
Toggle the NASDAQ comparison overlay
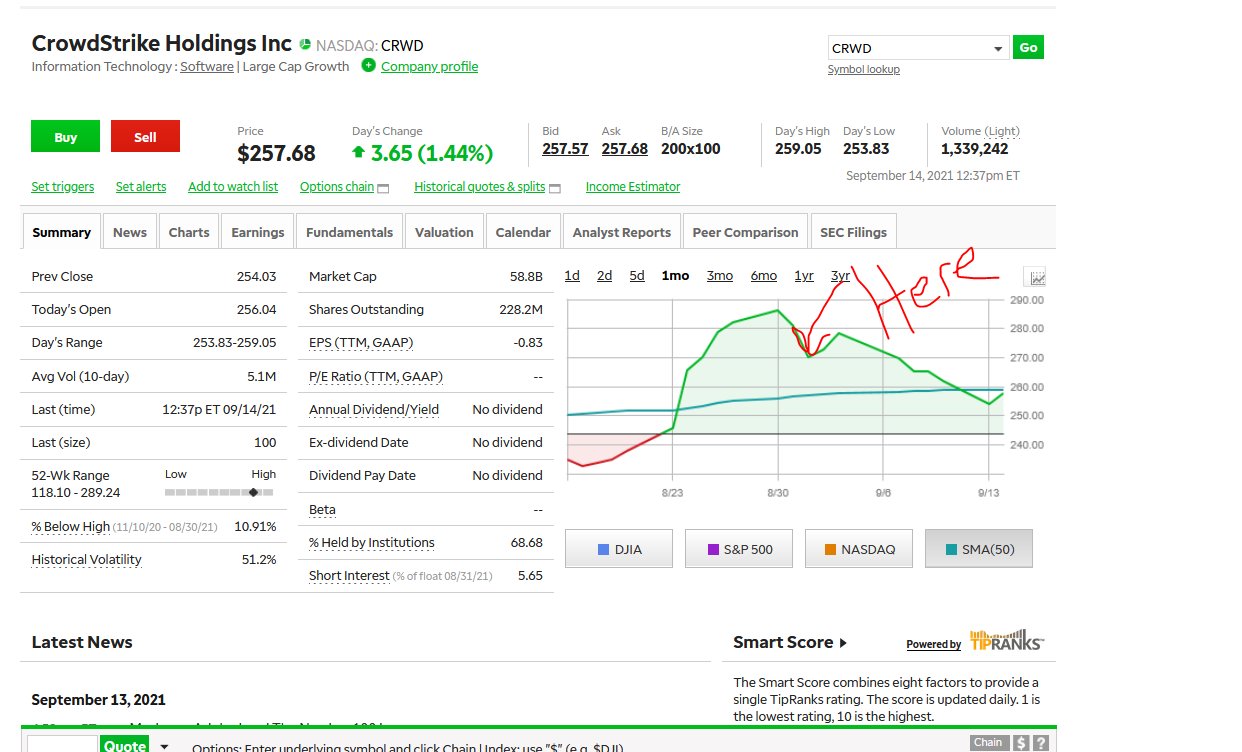[x=858, y=549]
